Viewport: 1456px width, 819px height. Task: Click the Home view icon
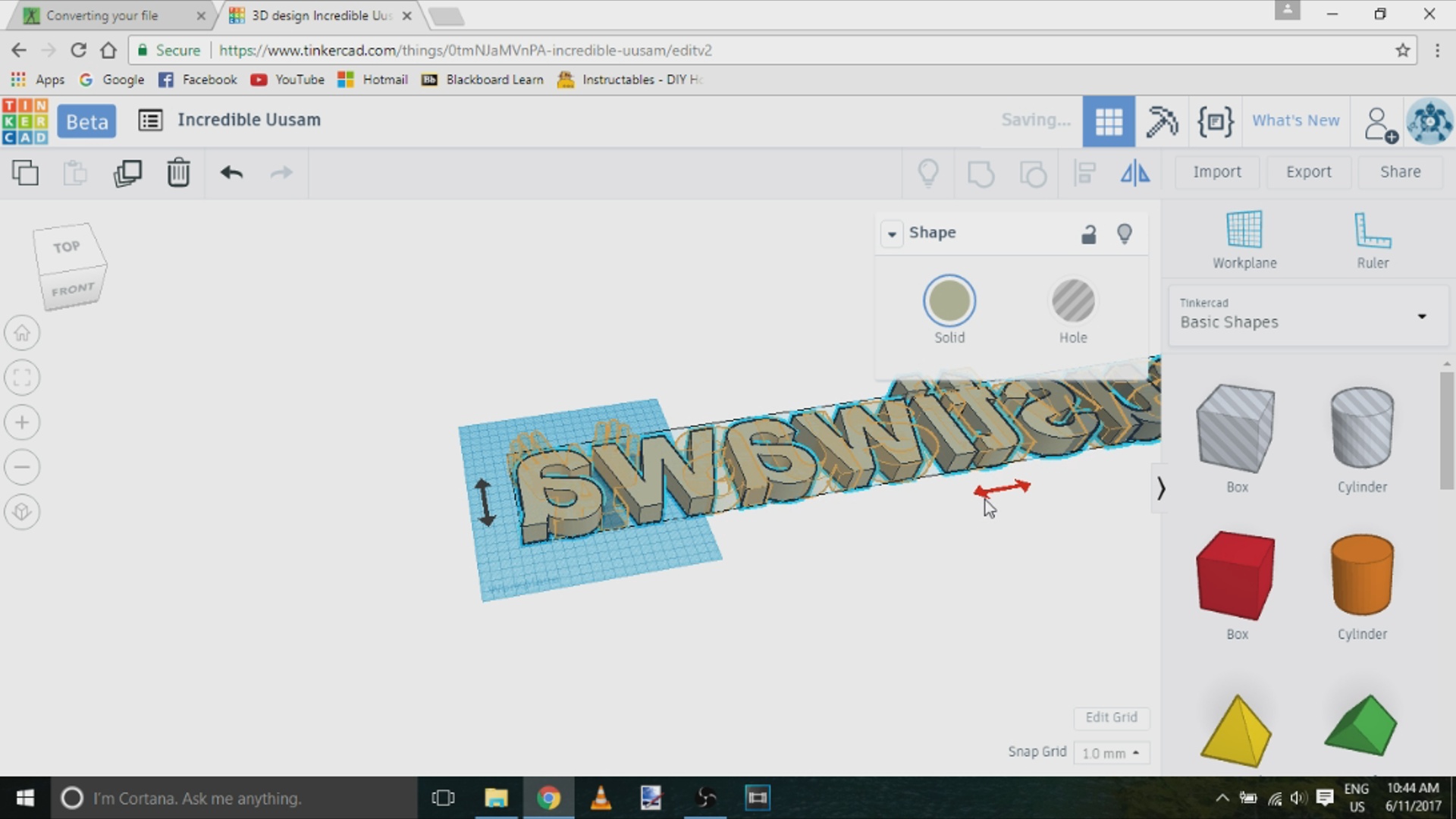22,333
